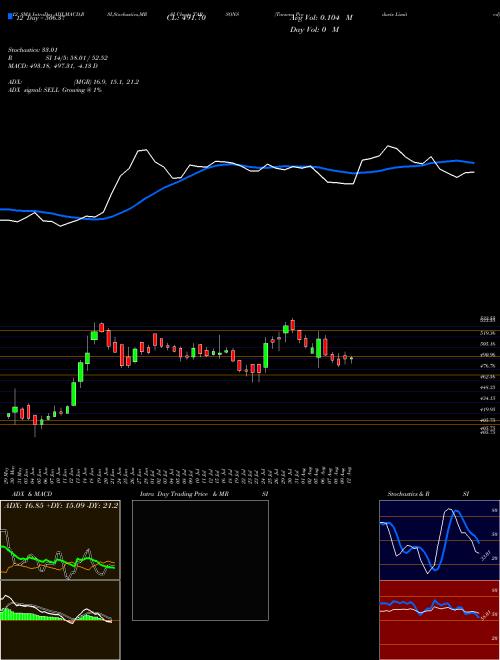Click the 'Stochastics: 33.01' reading
The height and width of the screenshot is (660, 500).
click(x=33, y=50)
